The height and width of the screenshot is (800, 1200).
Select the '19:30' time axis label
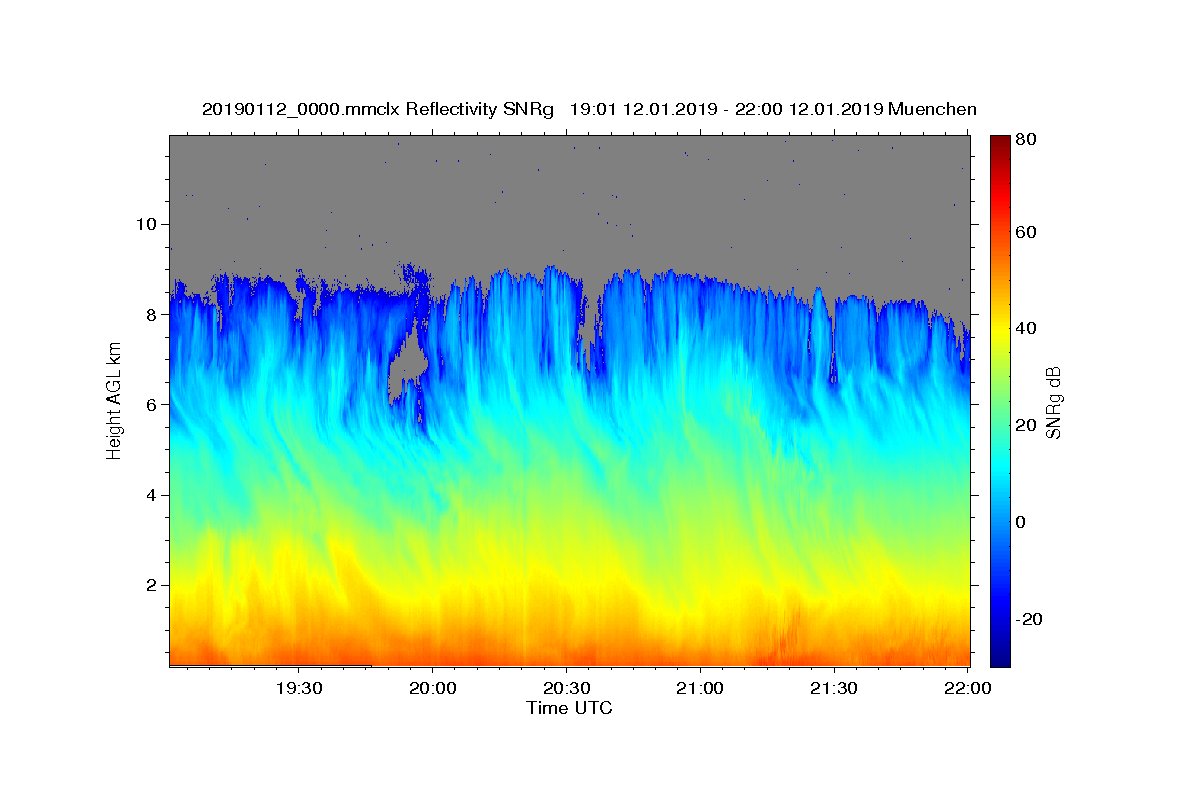pyautogui.click(x=299, y=688)
